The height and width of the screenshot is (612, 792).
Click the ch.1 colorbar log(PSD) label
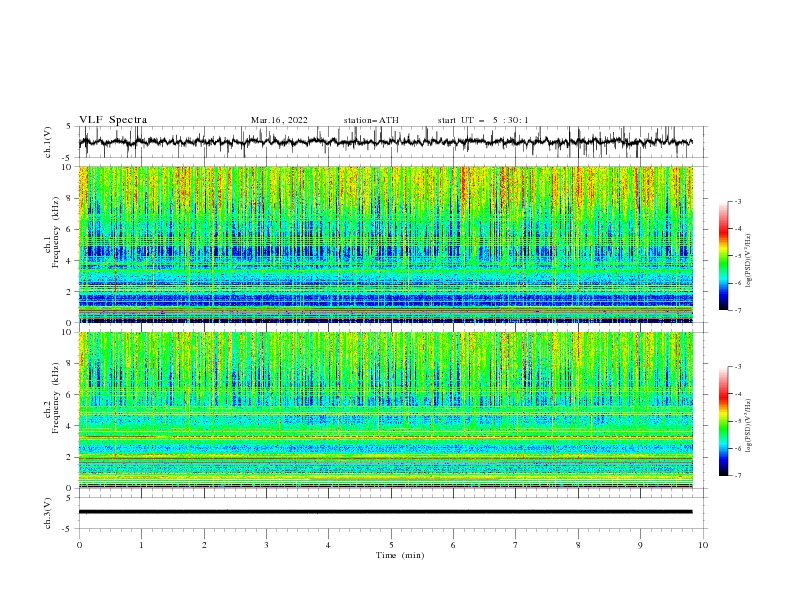tap(749, 260)
